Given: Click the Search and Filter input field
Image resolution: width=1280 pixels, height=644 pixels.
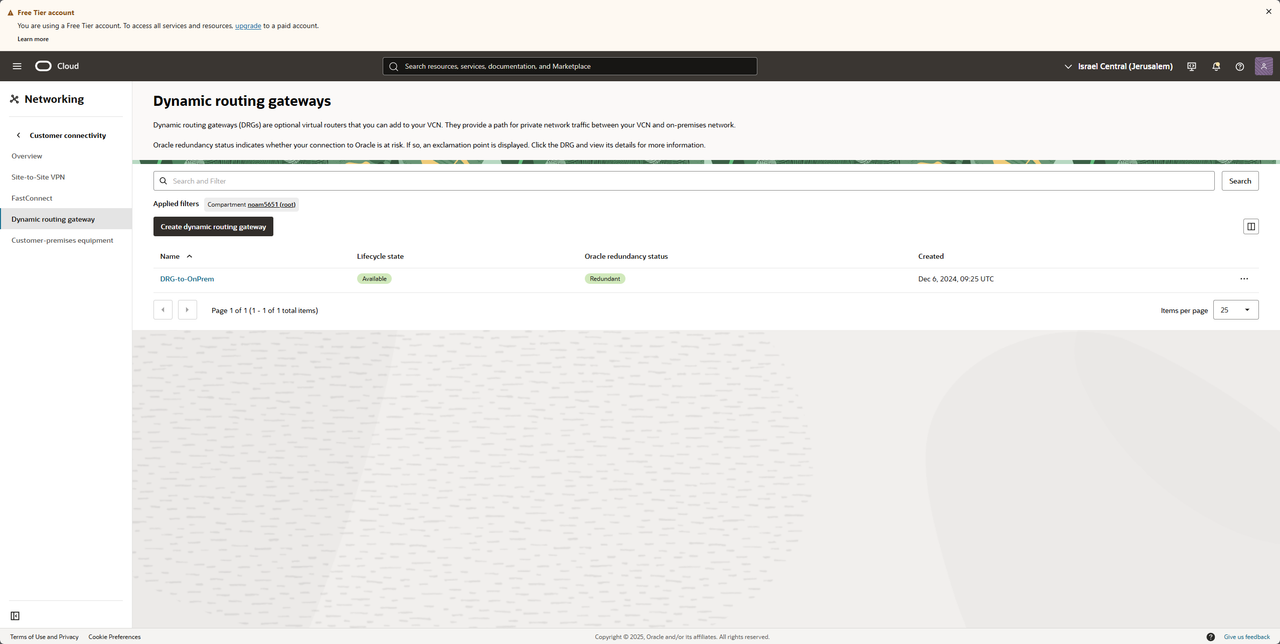Looking at the screenshot, I should point(684,181).
